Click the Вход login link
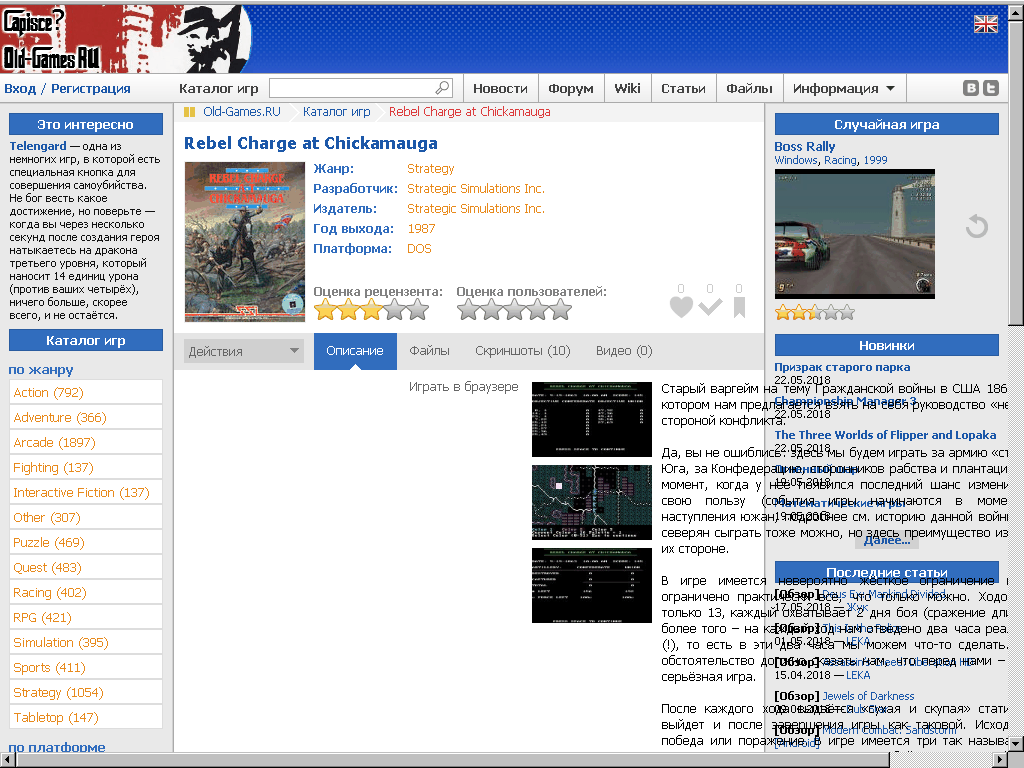Image resolution: width=1024 pixels, height=768 pixels. (x=20, y=89)
